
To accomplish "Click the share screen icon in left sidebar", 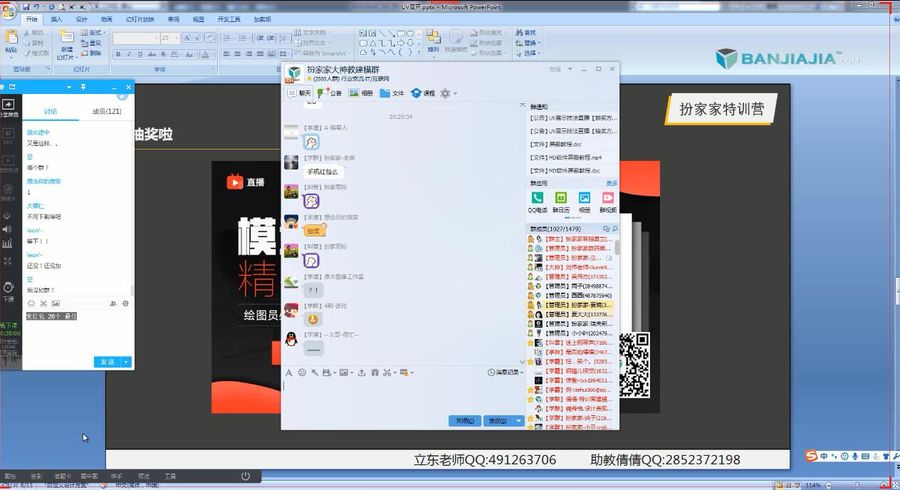I will pyautogui.click(x=8, y=105).
